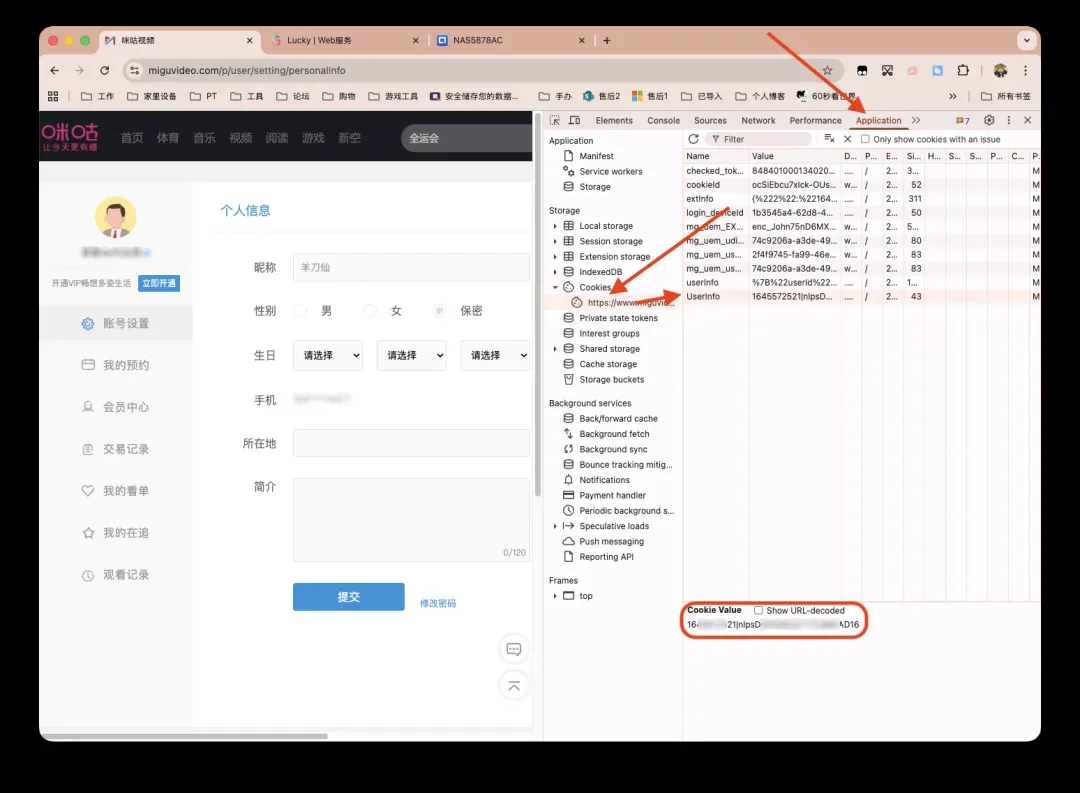Switch to the Network tab in DevTools
1080x793 pixels.
coord(758,120)
